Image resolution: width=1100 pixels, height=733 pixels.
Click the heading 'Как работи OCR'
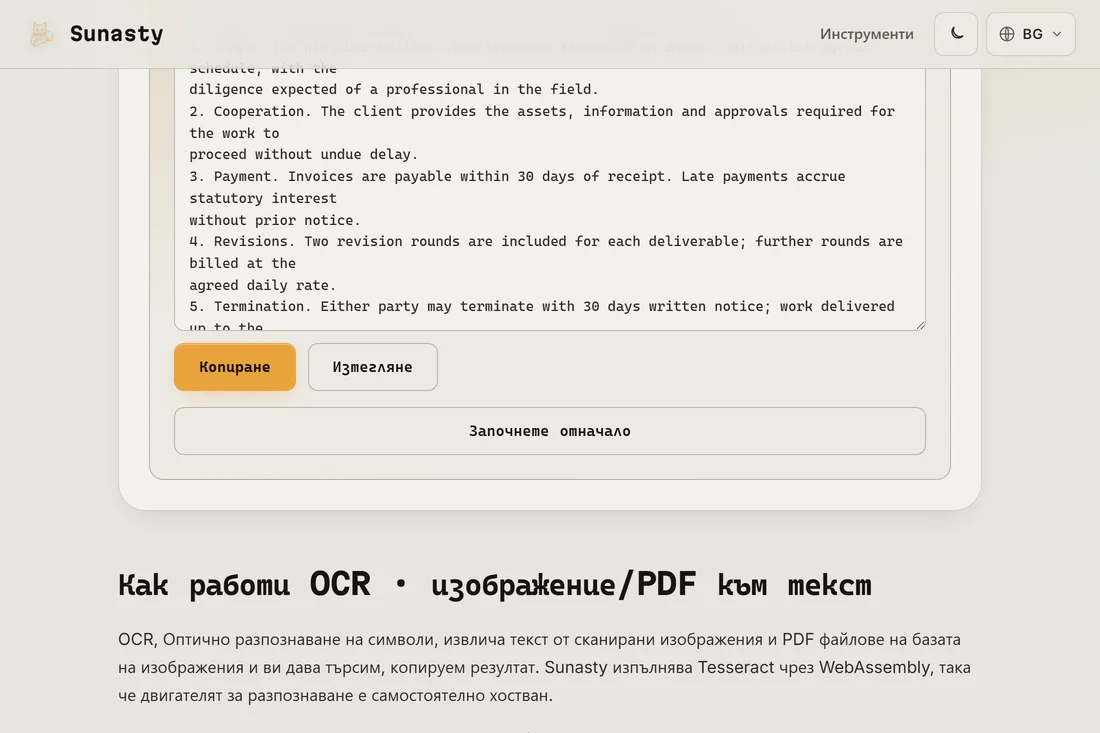[495, 584]
